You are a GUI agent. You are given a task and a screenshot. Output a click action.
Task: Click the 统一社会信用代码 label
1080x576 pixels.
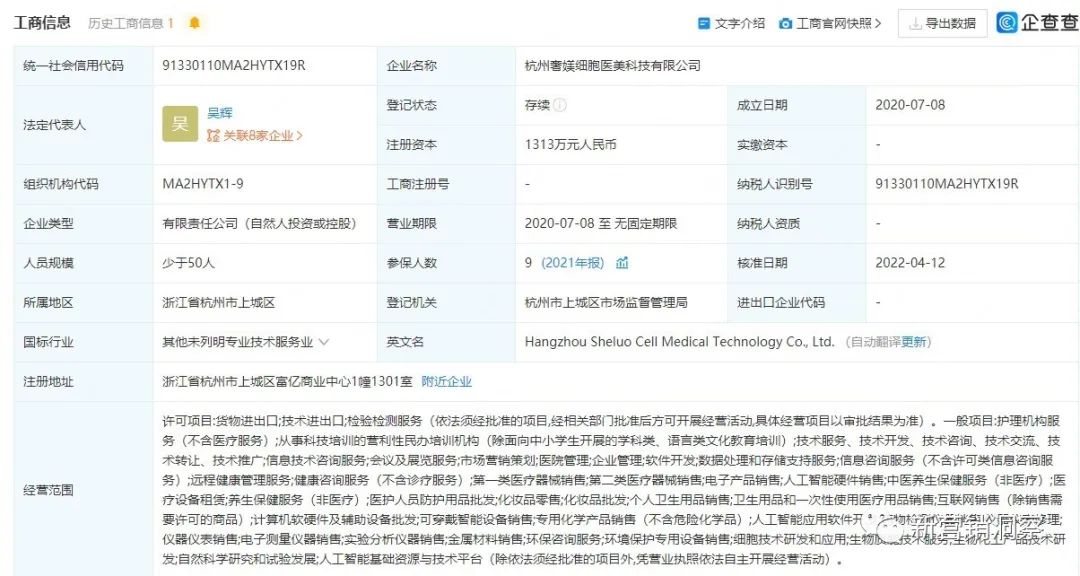coord(73,65)
